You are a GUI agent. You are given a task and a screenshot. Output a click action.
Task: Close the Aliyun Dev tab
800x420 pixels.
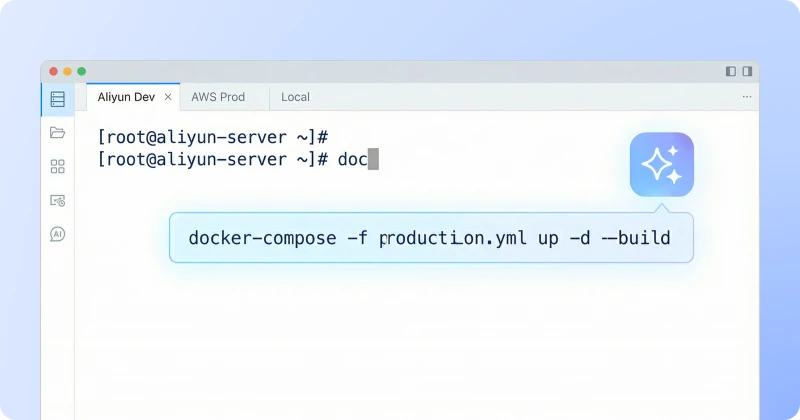pos(168,97)
